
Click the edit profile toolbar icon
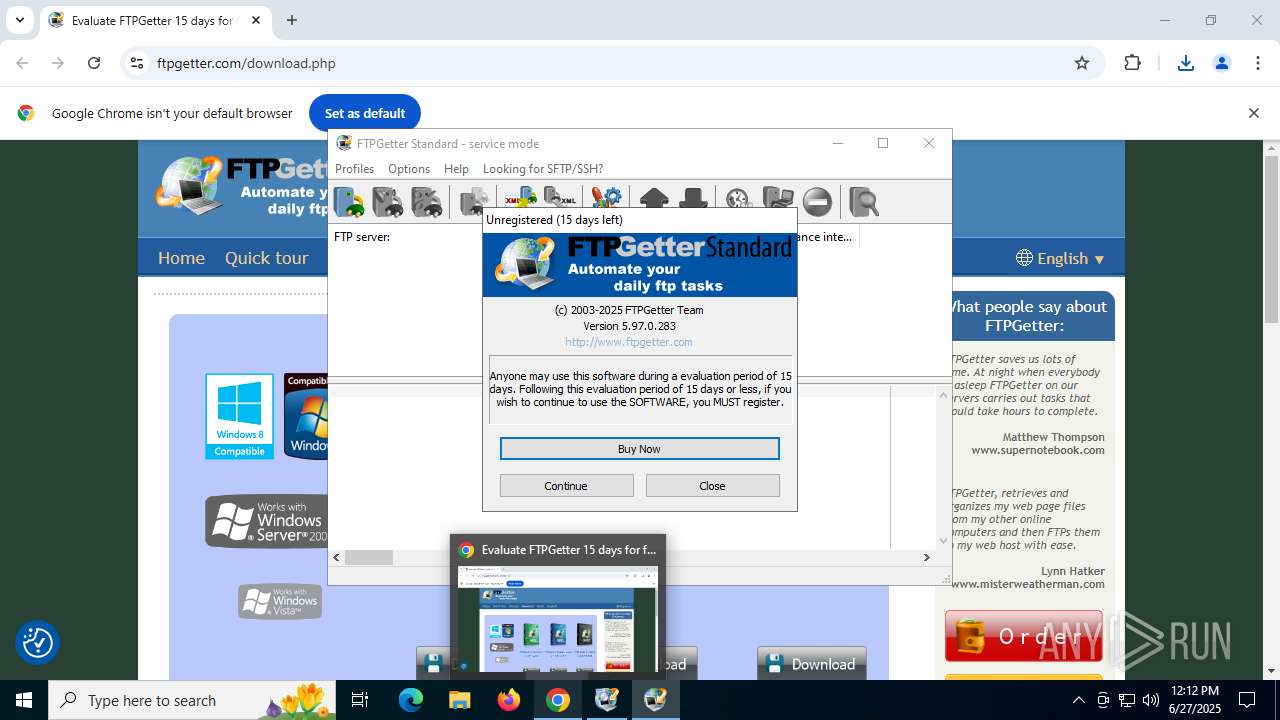[x=388, y=202]
